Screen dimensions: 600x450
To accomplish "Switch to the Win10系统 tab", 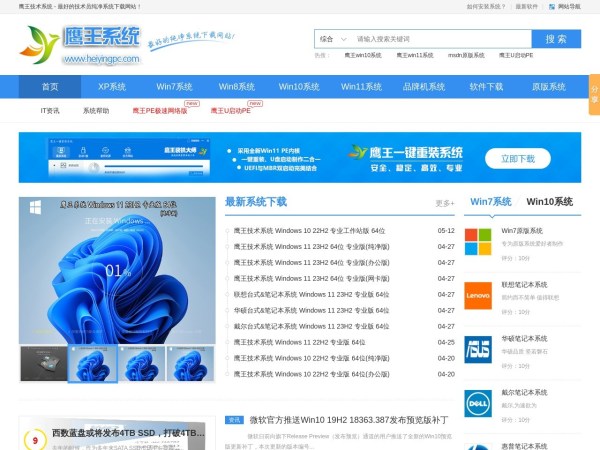I will tap(549, 201).
